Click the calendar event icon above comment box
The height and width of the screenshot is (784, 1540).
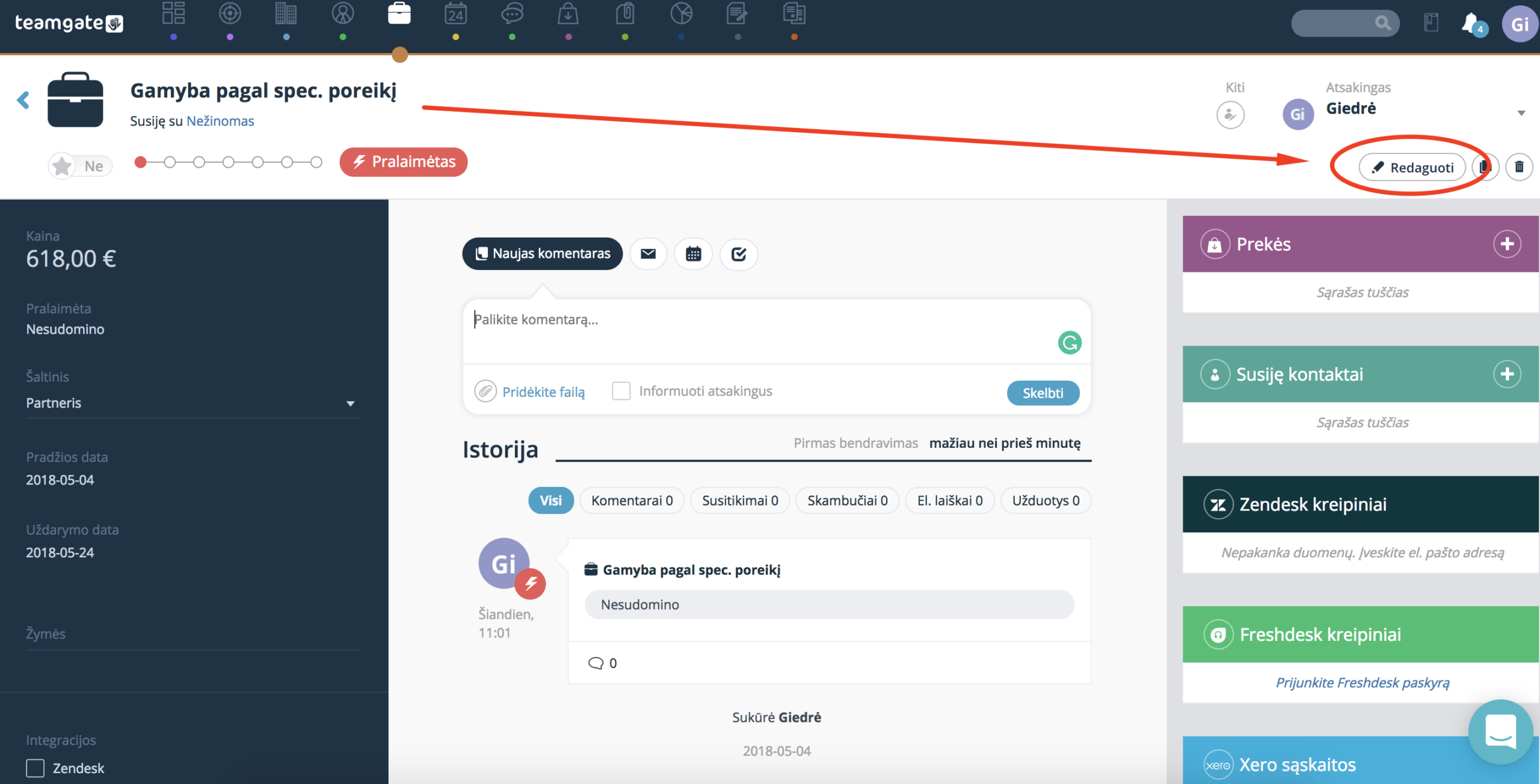coord(693,254)
